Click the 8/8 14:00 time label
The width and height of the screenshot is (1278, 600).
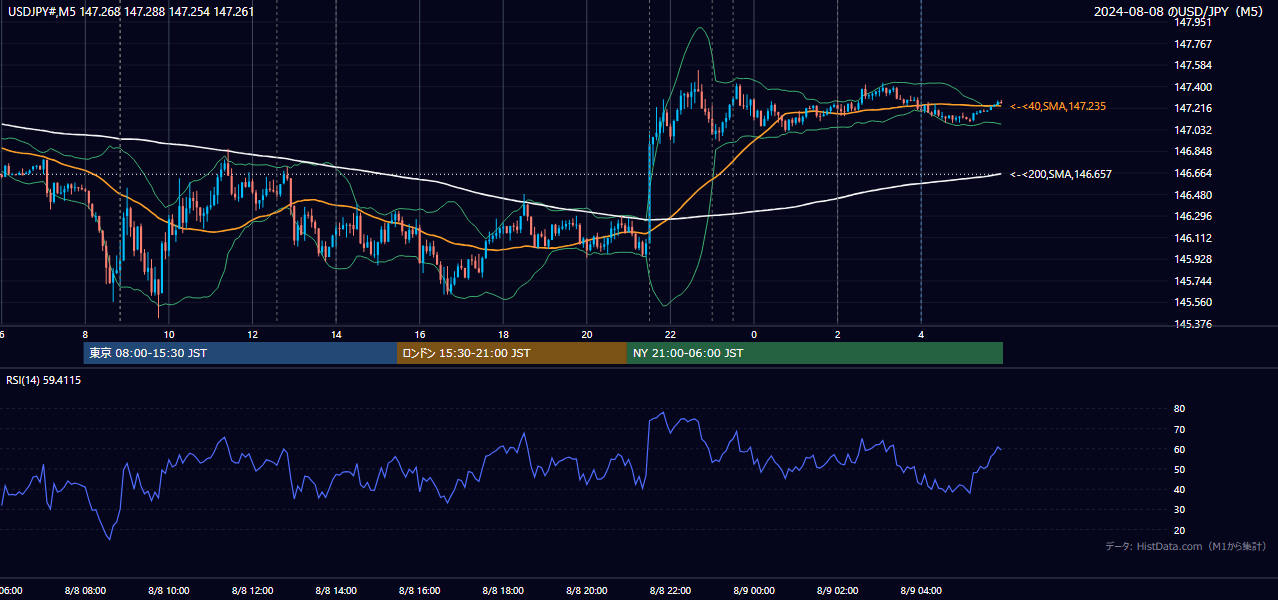click(336, 590)
